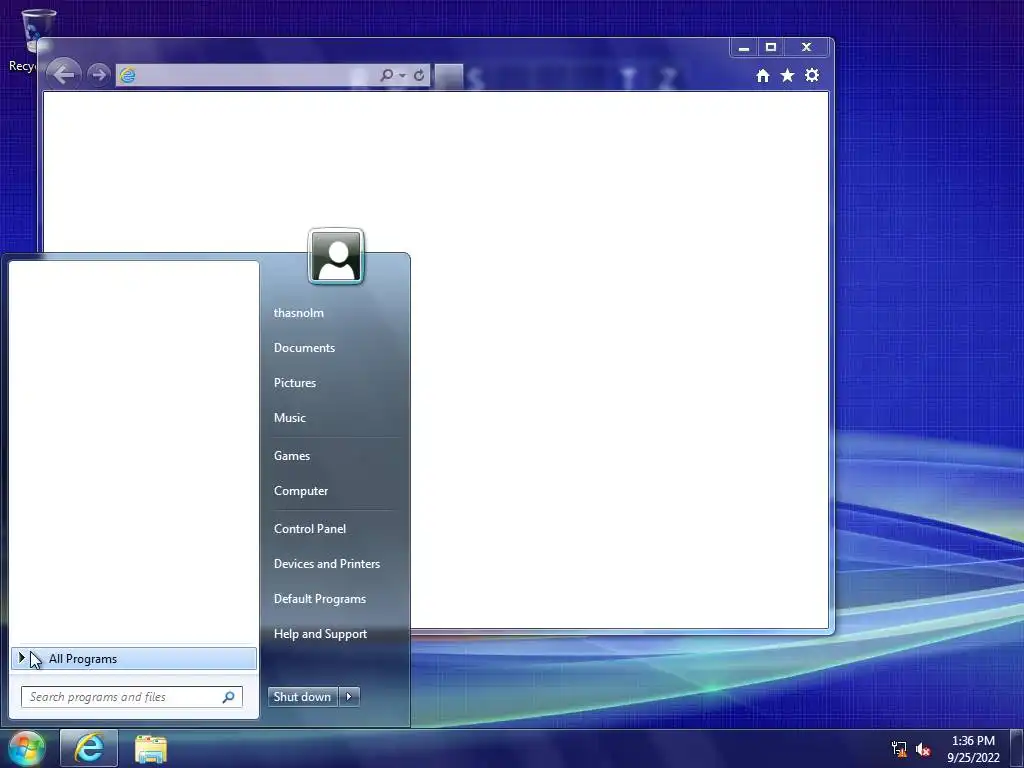This screenshot has width=1024, height=768.
Task: Click the muted volume tray icon
Action: point(923,749)
